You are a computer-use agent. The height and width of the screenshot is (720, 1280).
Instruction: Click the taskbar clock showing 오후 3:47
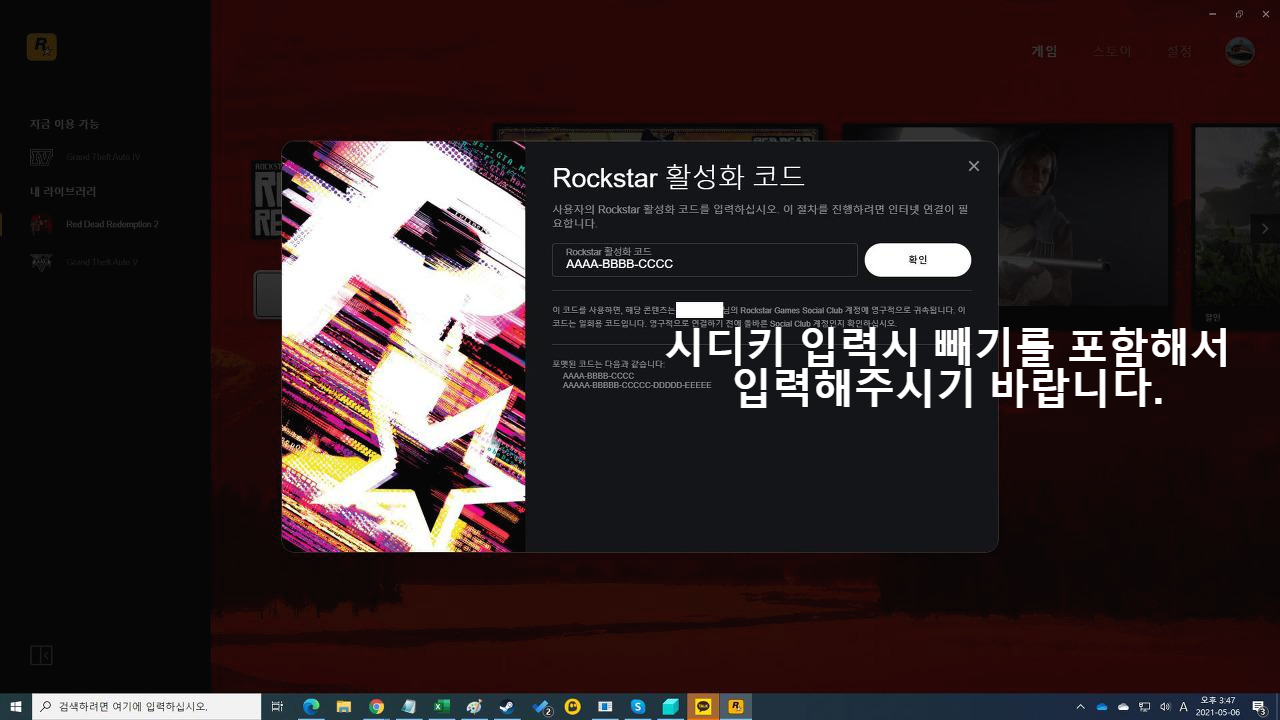coord(1218,706)
